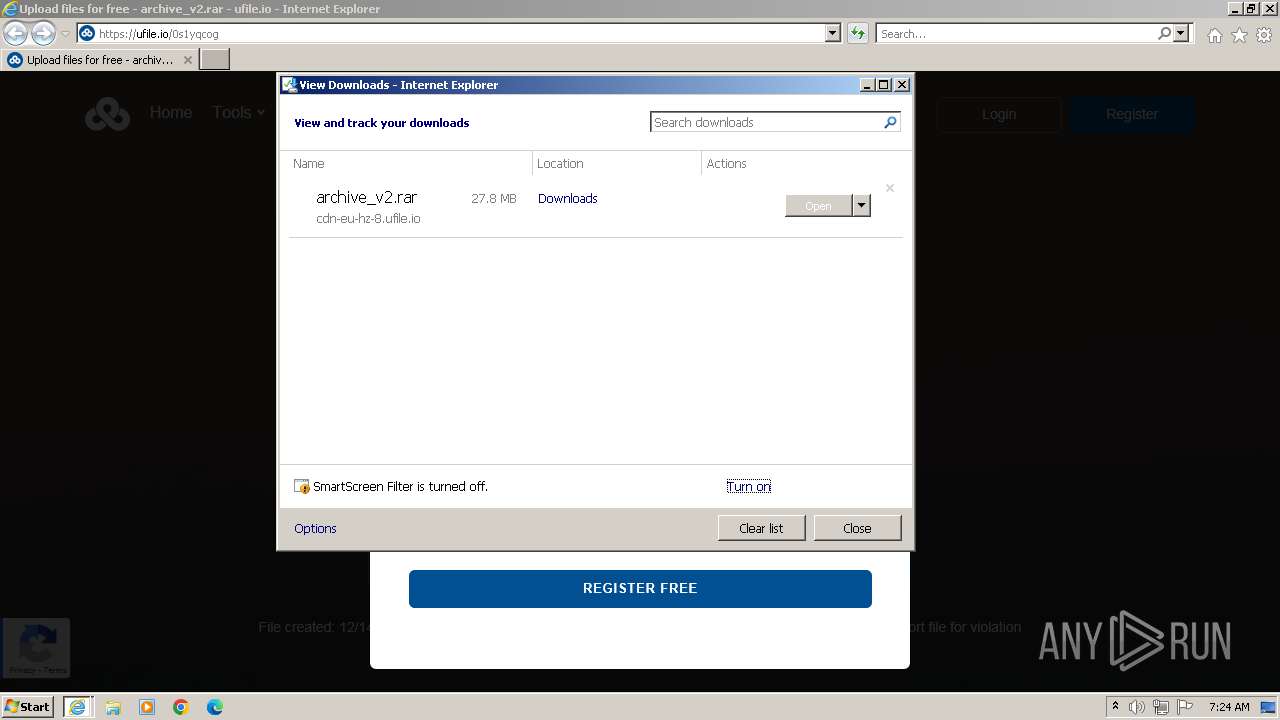The width and height of the screenshot is (1280, 720).
Task: Turn on the SmartScreen Filter link
Action: point(748,486)
